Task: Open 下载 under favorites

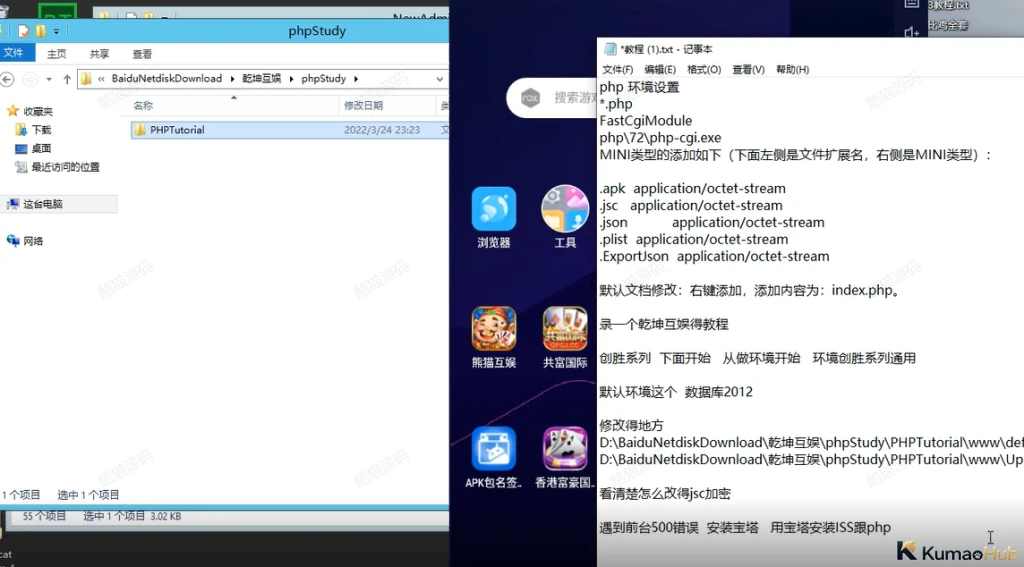Action: point(40,130)
